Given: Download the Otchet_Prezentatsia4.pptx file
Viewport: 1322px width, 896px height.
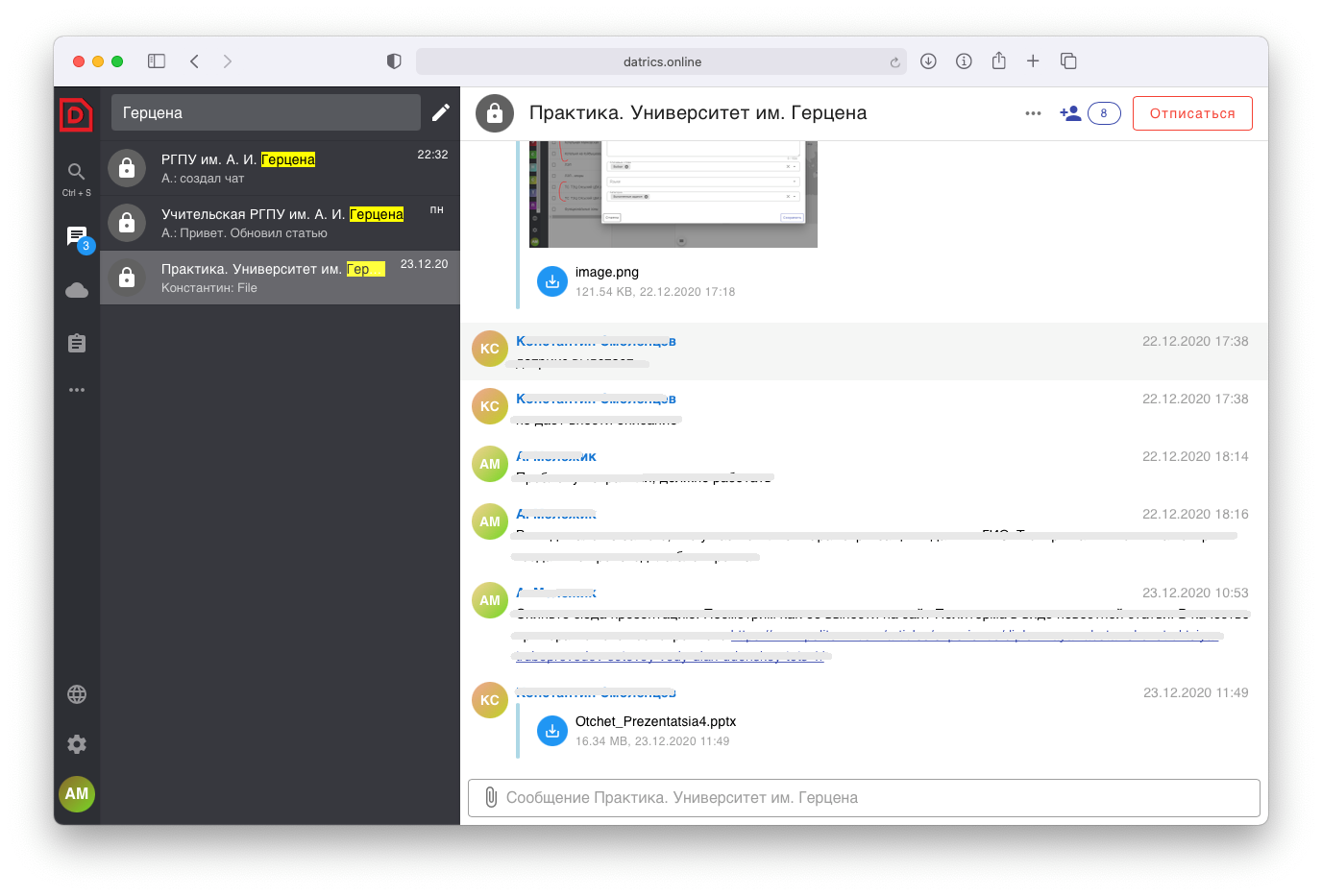Looking at the screenshot, I should (x=552, y=731).
